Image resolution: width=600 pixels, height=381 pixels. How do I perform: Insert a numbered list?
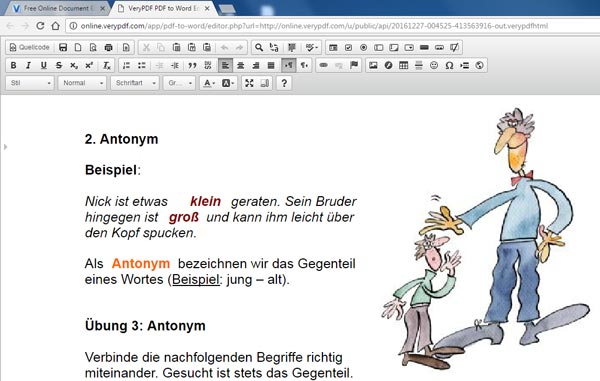pyautogui.click(x=126, y=65)
